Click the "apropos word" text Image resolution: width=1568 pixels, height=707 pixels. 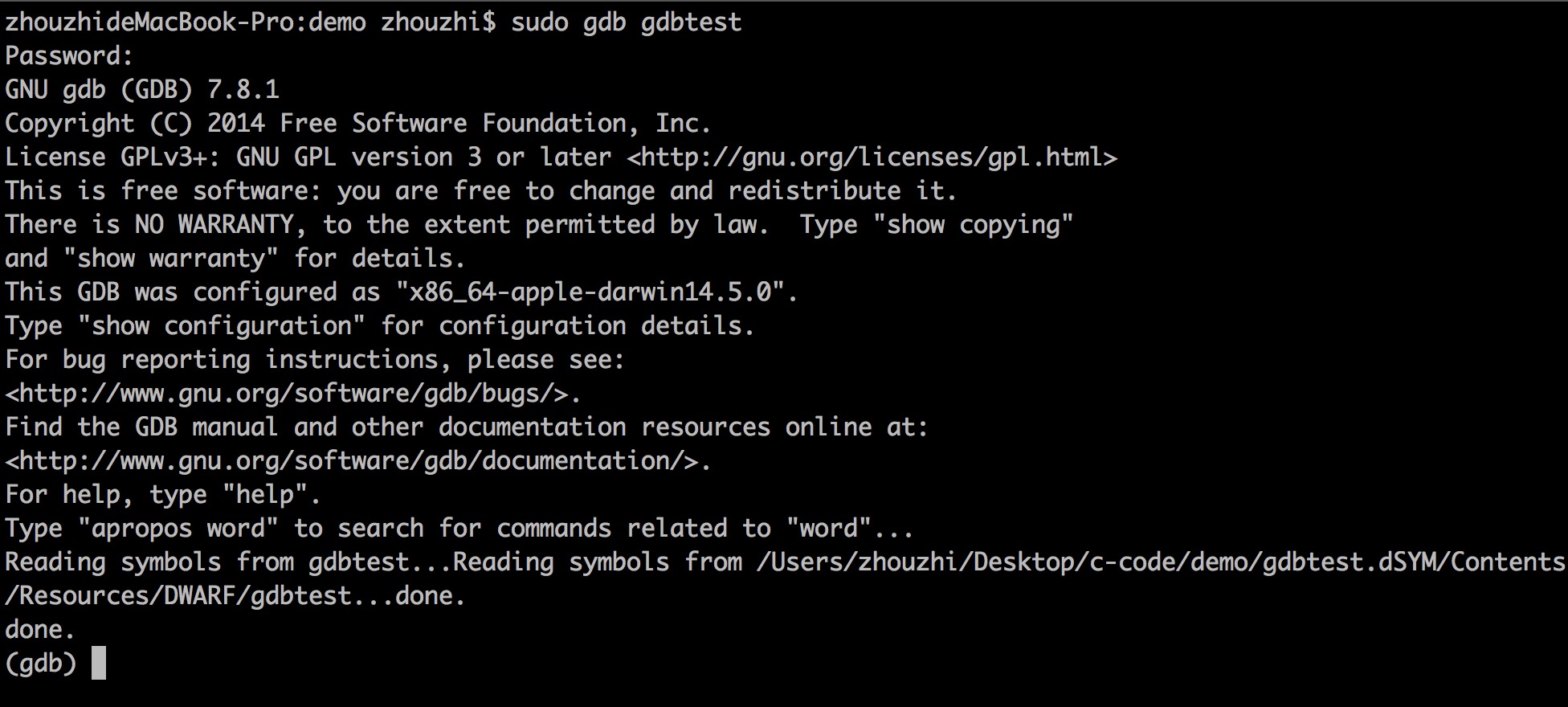178,529
